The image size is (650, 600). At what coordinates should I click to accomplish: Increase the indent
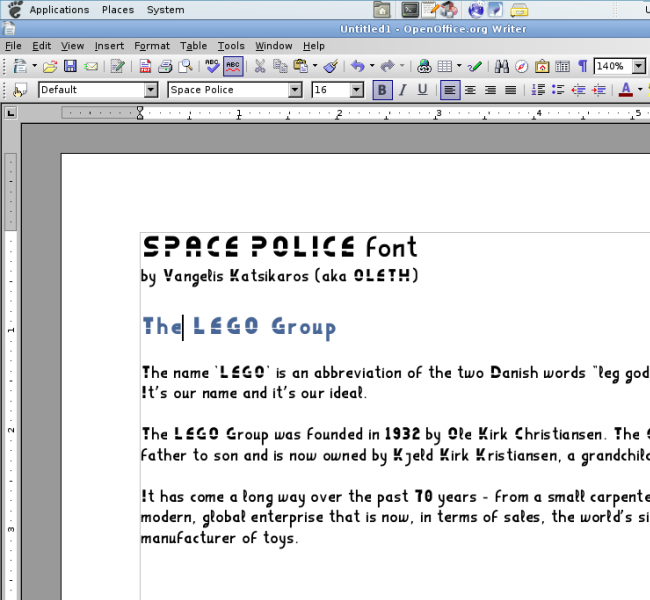tap(599, 90)
